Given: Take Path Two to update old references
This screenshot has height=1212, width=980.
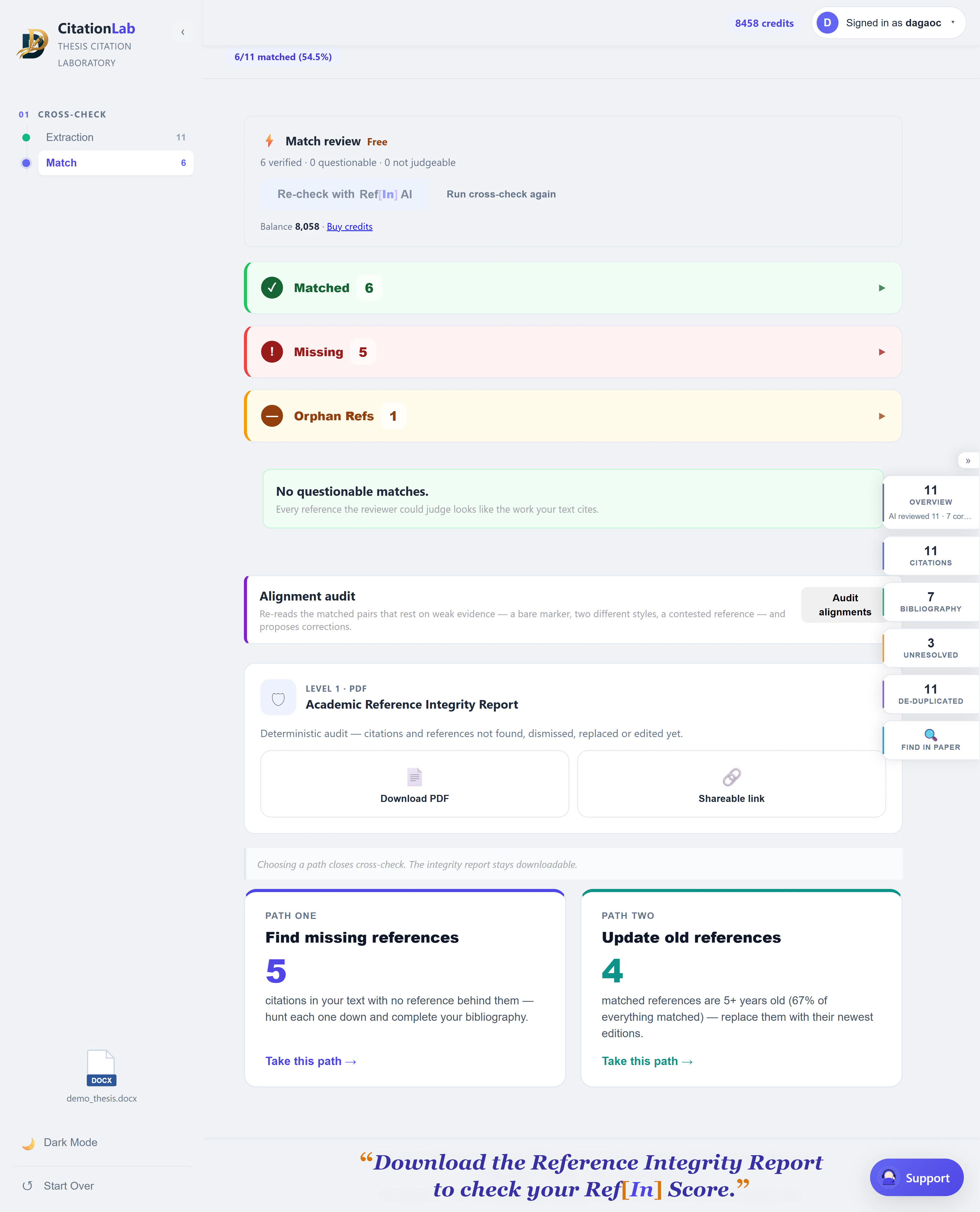Looking at the screenshot, I should coord(648,1061).
